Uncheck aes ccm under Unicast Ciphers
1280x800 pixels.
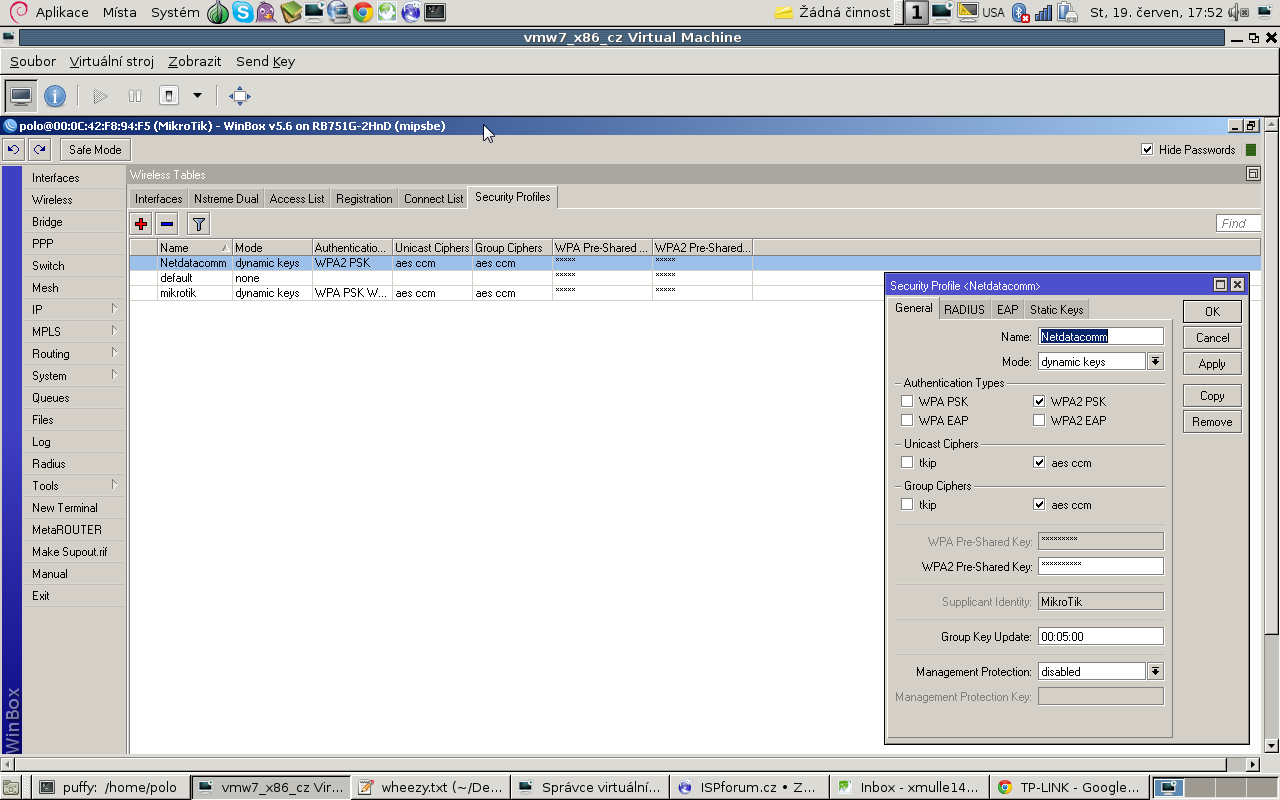coord(1039,463)
